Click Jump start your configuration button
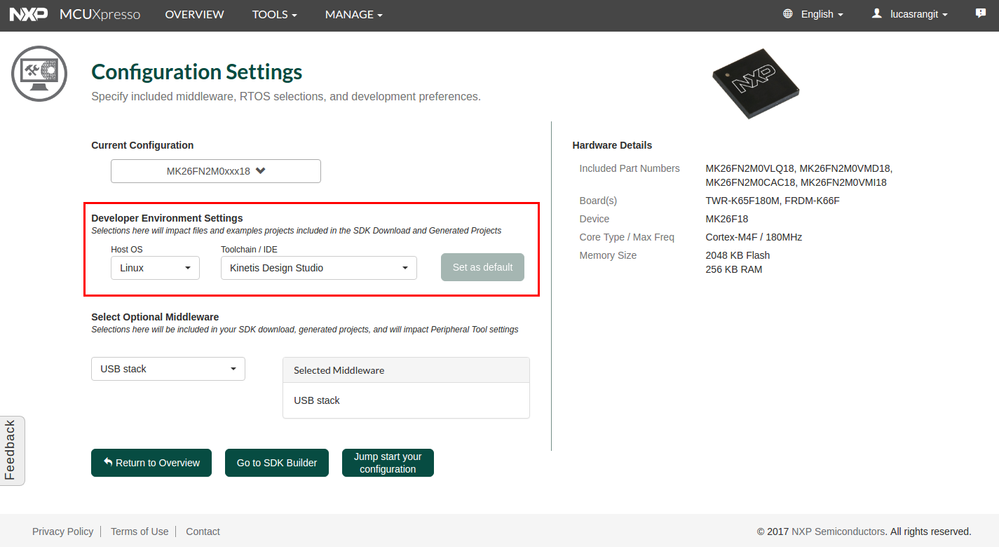 coord(387,463)
